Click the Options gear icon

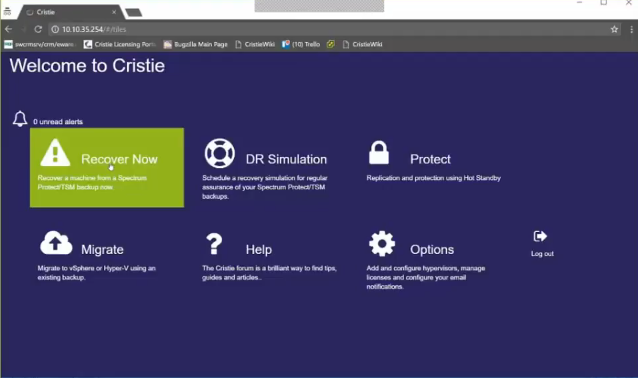tap(382, 243)
